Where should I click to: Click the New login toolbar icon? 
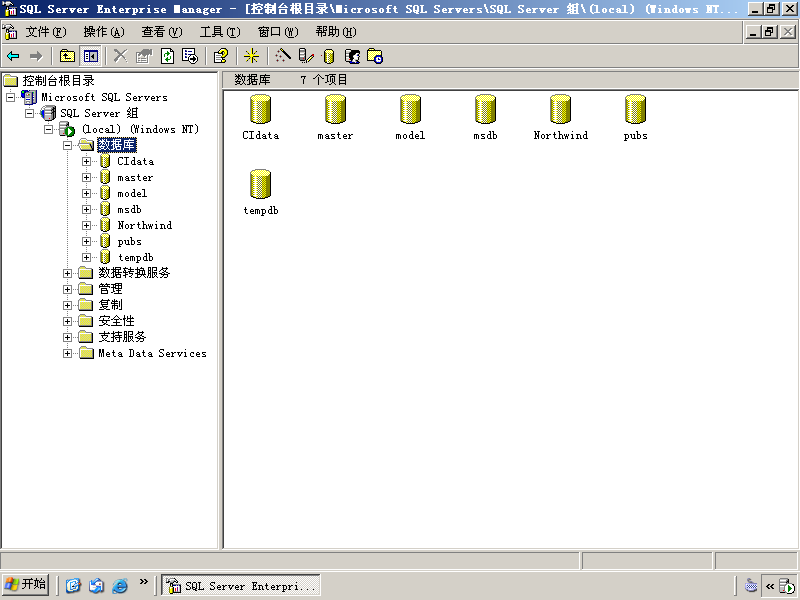tap(352, 56)
